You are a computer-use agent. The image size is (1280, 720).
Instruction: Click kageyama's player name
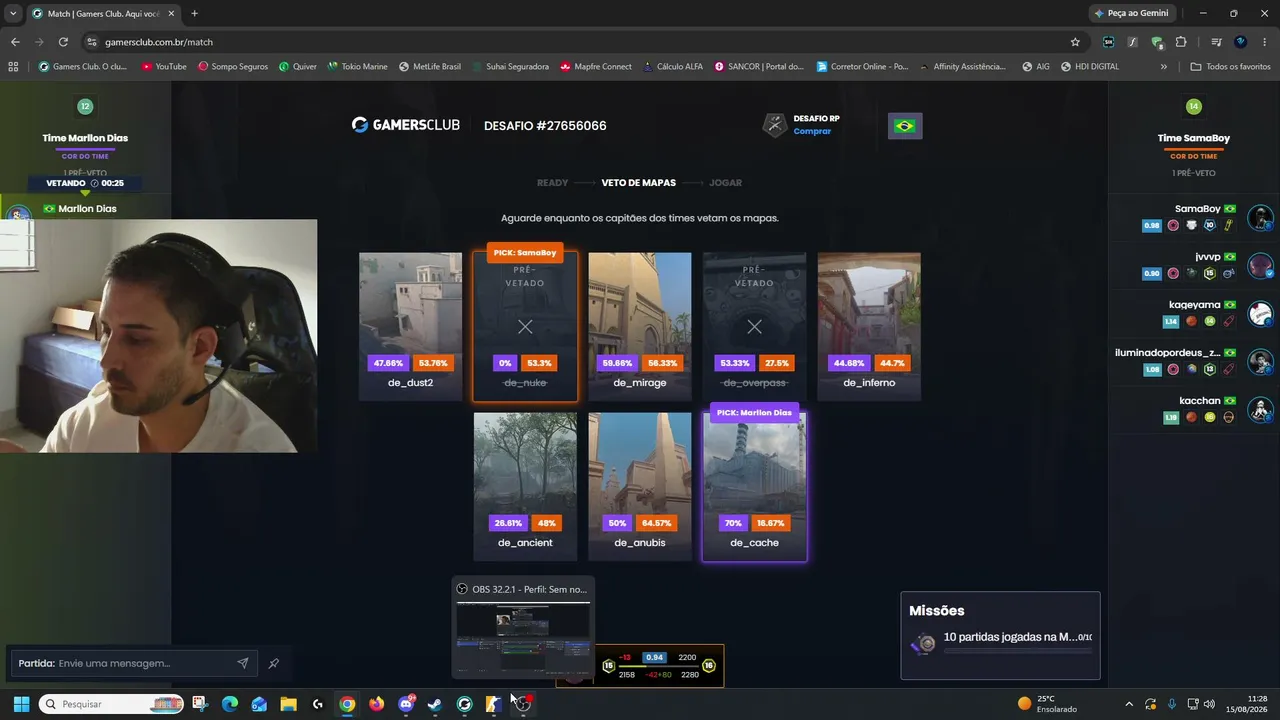coord(1194,305)
